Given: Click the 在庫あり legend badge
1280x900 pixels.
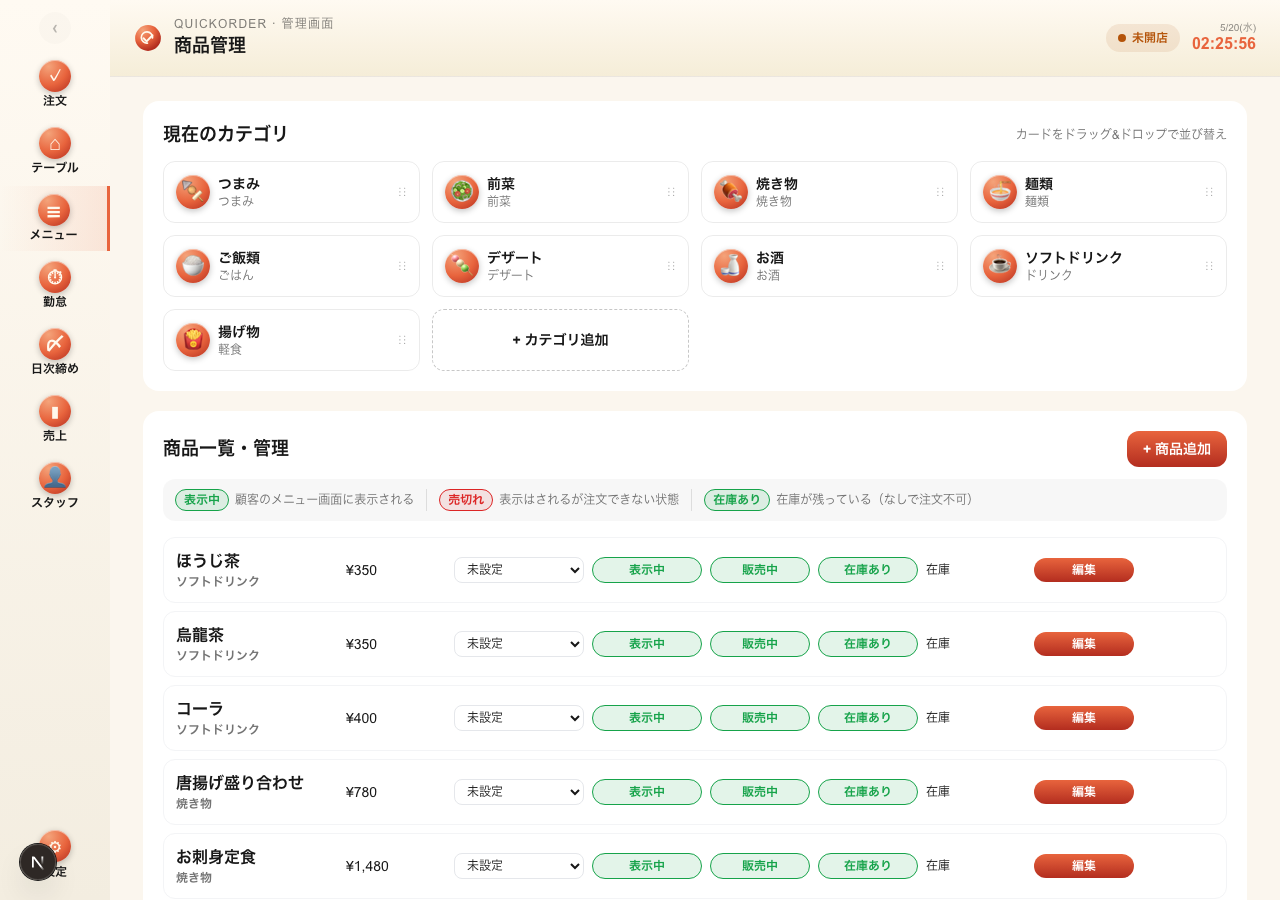Looking at the screenshot, I should tap(737, 500).
